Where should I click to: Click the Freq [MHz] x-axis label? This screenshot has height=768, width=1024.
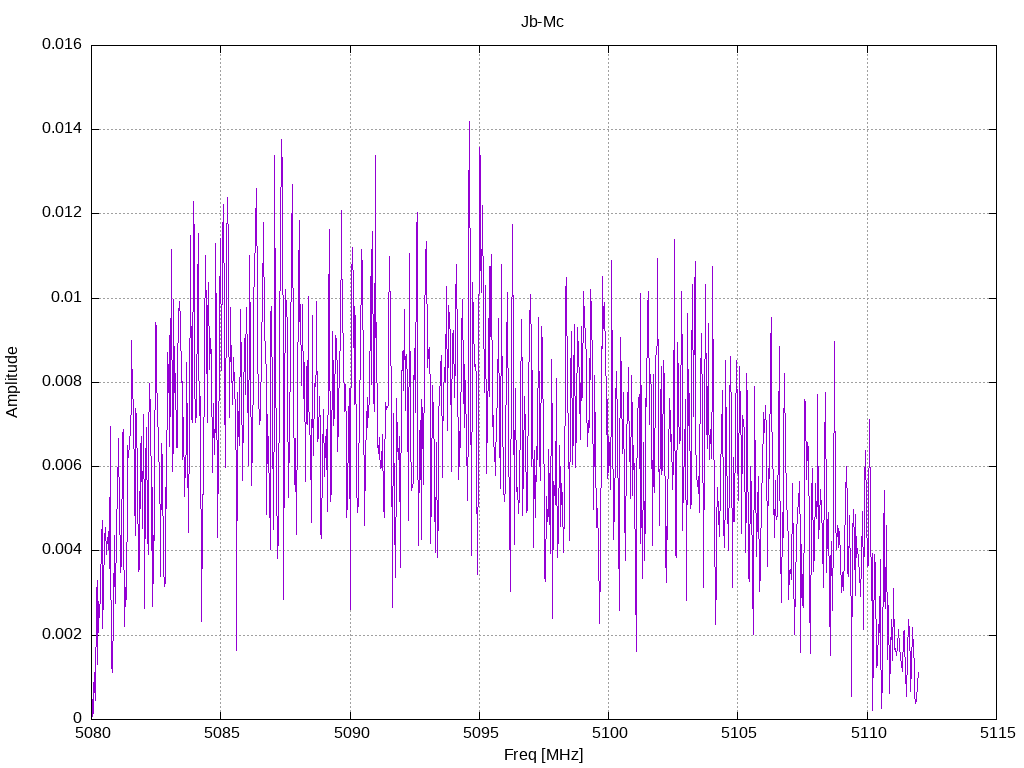[x=543, y=755]
